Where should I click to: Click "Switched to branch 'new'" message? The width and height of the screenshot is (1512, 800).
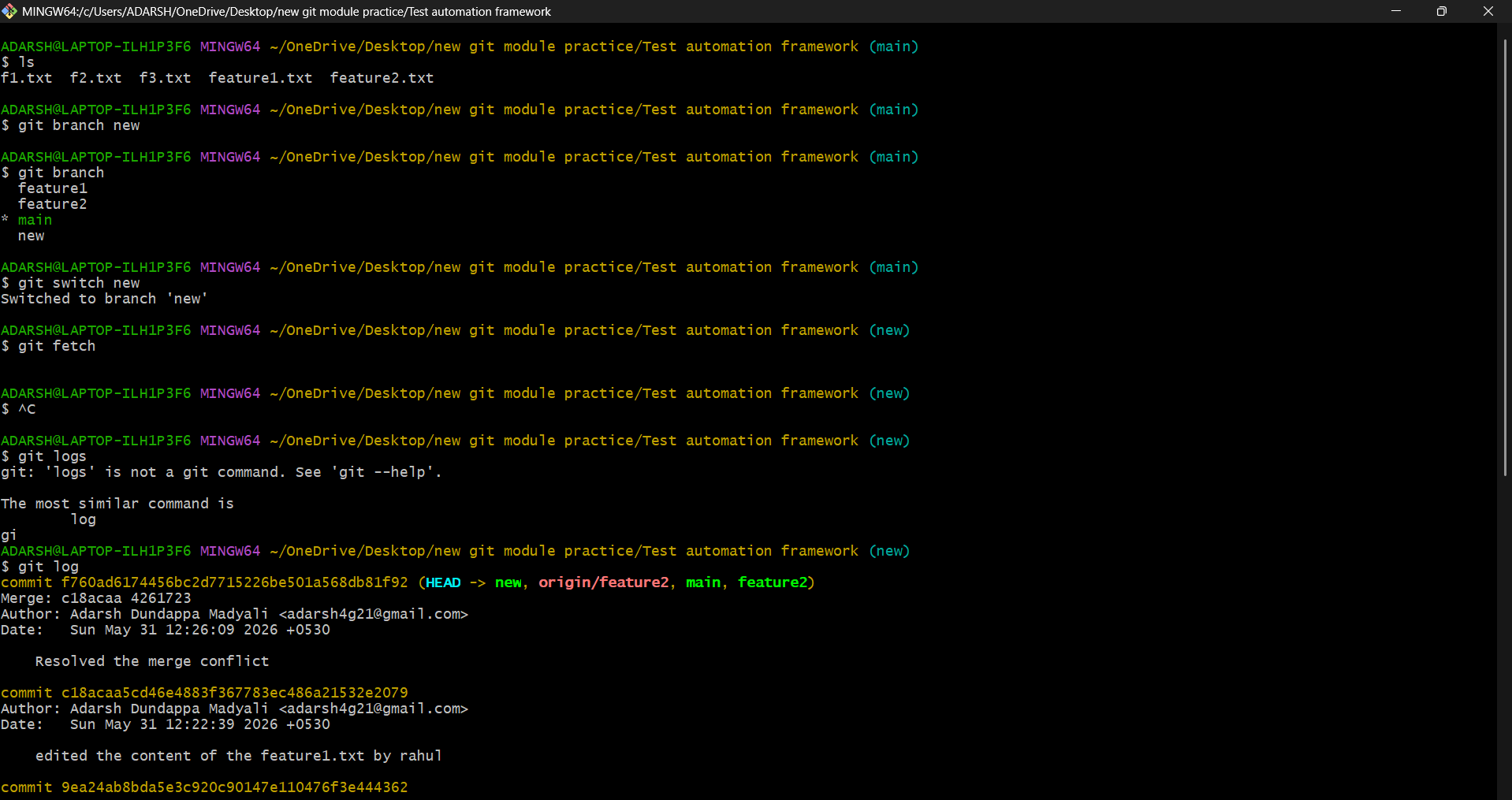(x=104, y=299)
